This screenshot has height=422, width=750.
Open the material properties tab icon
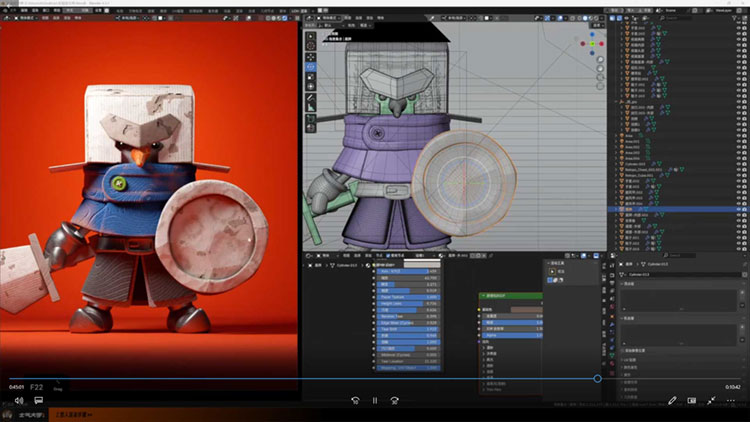pos(613,361)
